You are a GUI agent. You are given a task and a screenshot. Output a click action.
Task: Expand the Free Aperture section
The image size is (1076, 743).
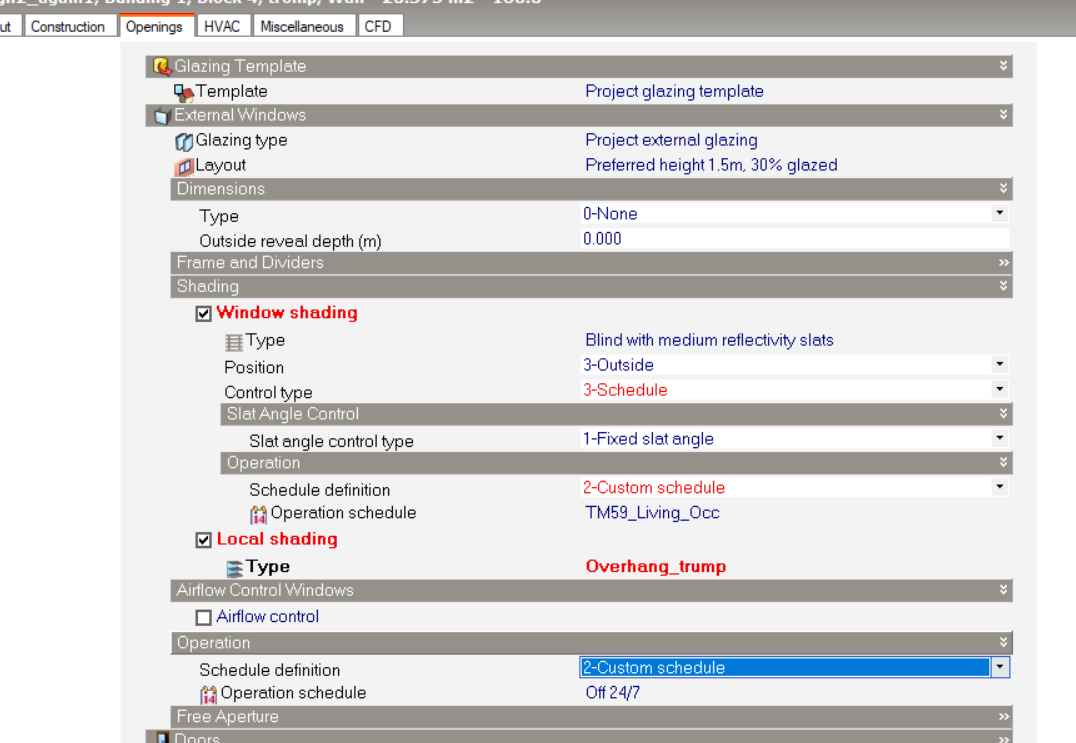click(x=1003, y=717)
